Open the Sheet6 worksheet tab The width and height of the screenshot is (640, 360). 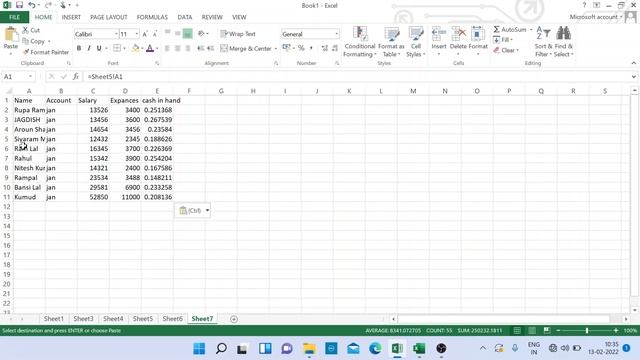(x=172, y=318)
